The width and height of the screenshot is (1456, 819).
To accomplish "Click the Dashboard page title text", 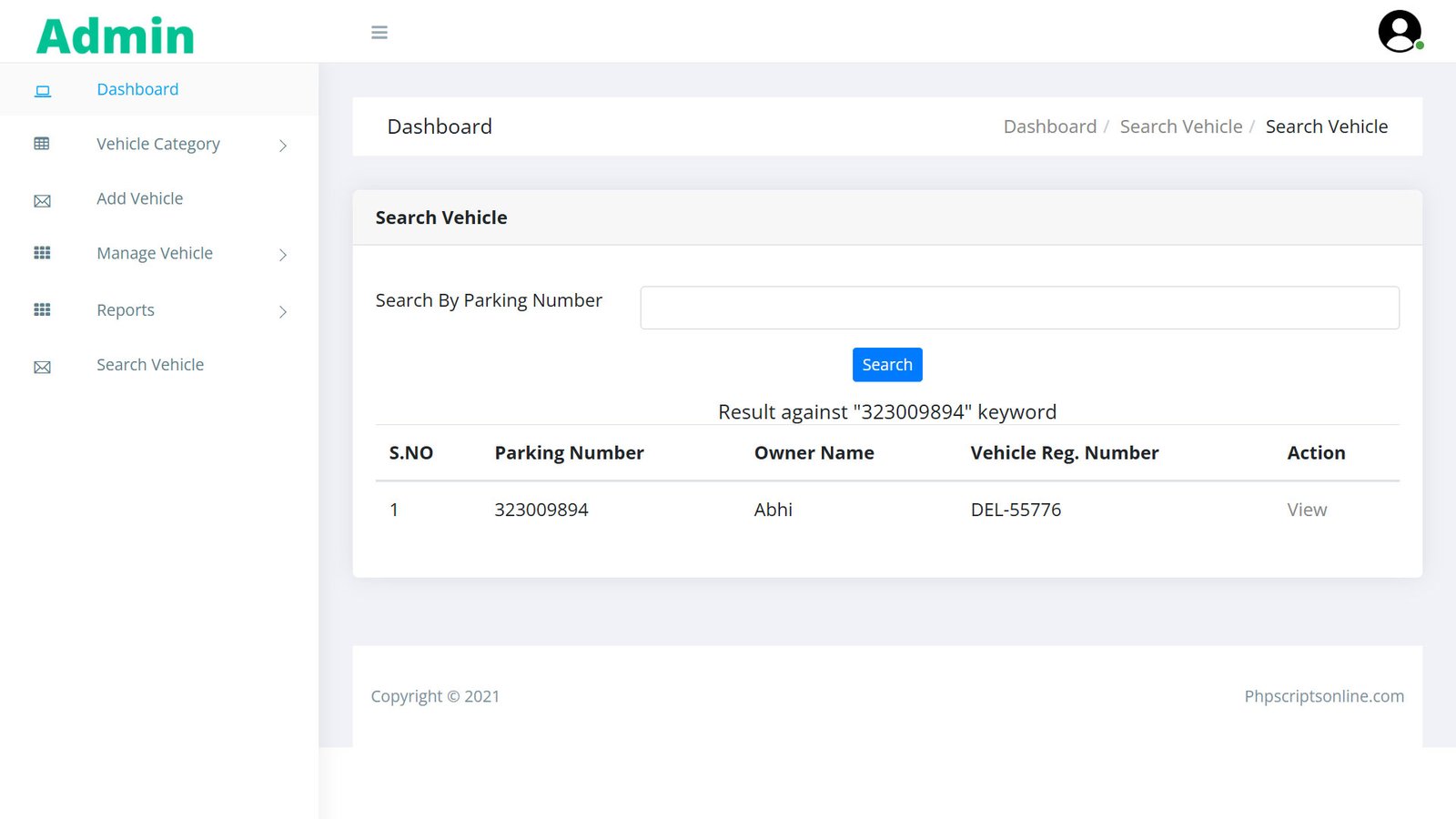I will (x=440, y=126).
